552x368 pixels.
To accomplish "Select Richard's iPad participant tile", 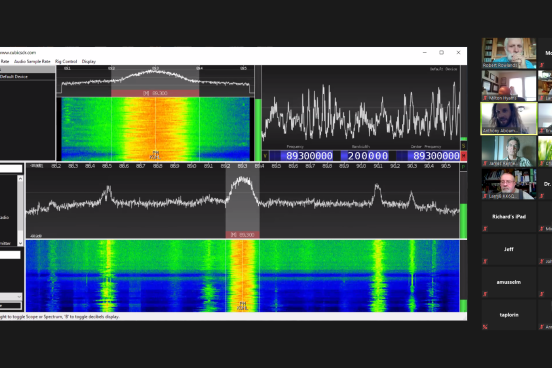I will point(509,217).
